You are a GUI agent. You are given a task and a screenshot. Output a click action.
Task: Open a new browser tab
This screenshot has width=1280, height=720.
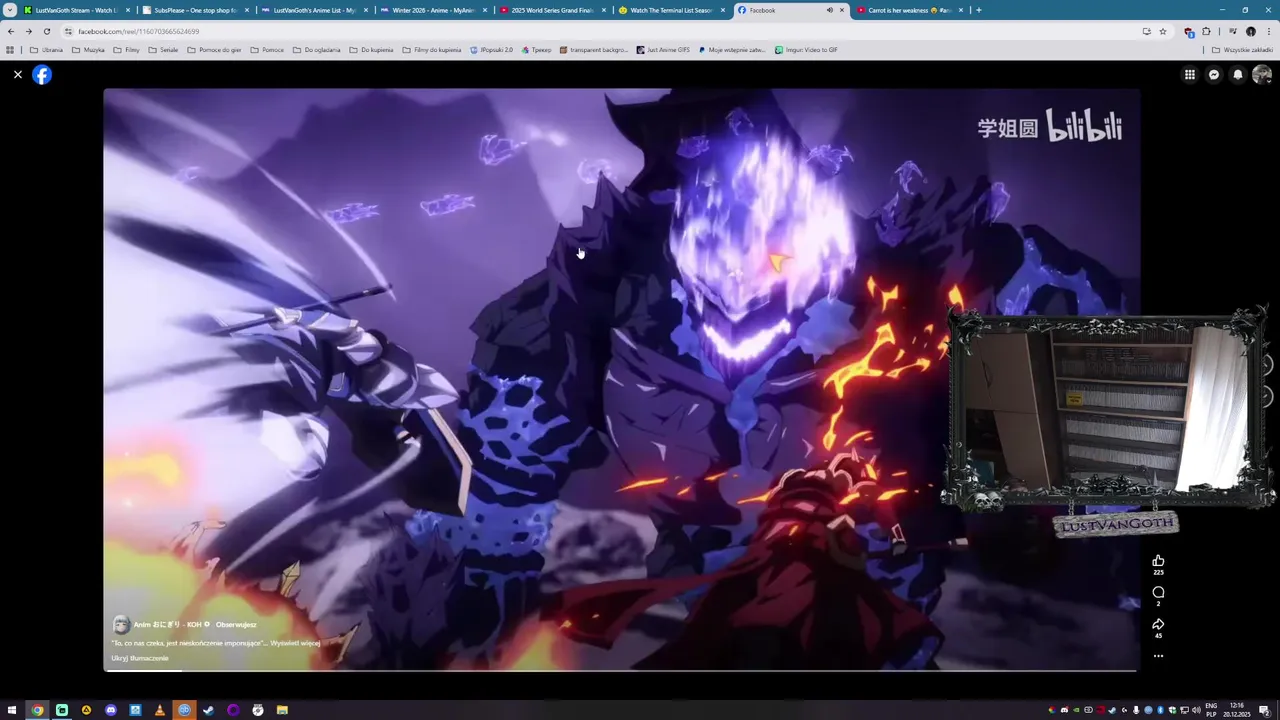[x=979, y=10]
